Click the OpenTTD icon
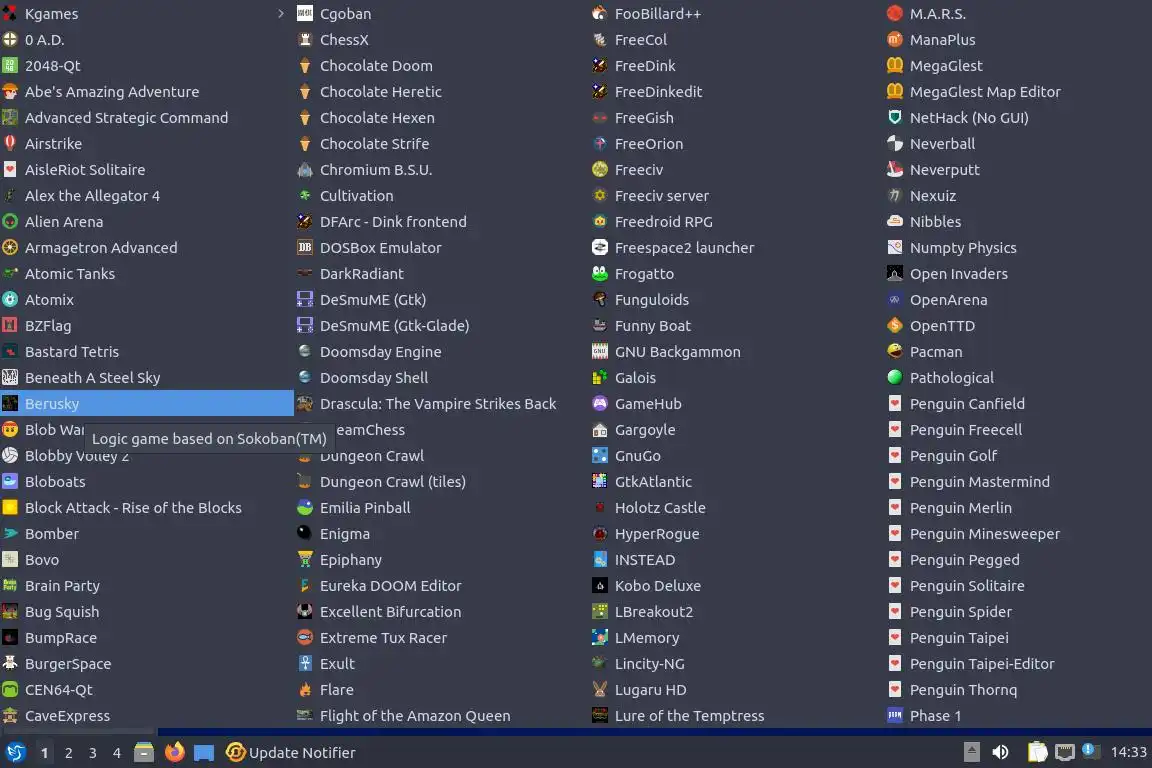This screenshot has height=768, width=1152. click(895, 326)
